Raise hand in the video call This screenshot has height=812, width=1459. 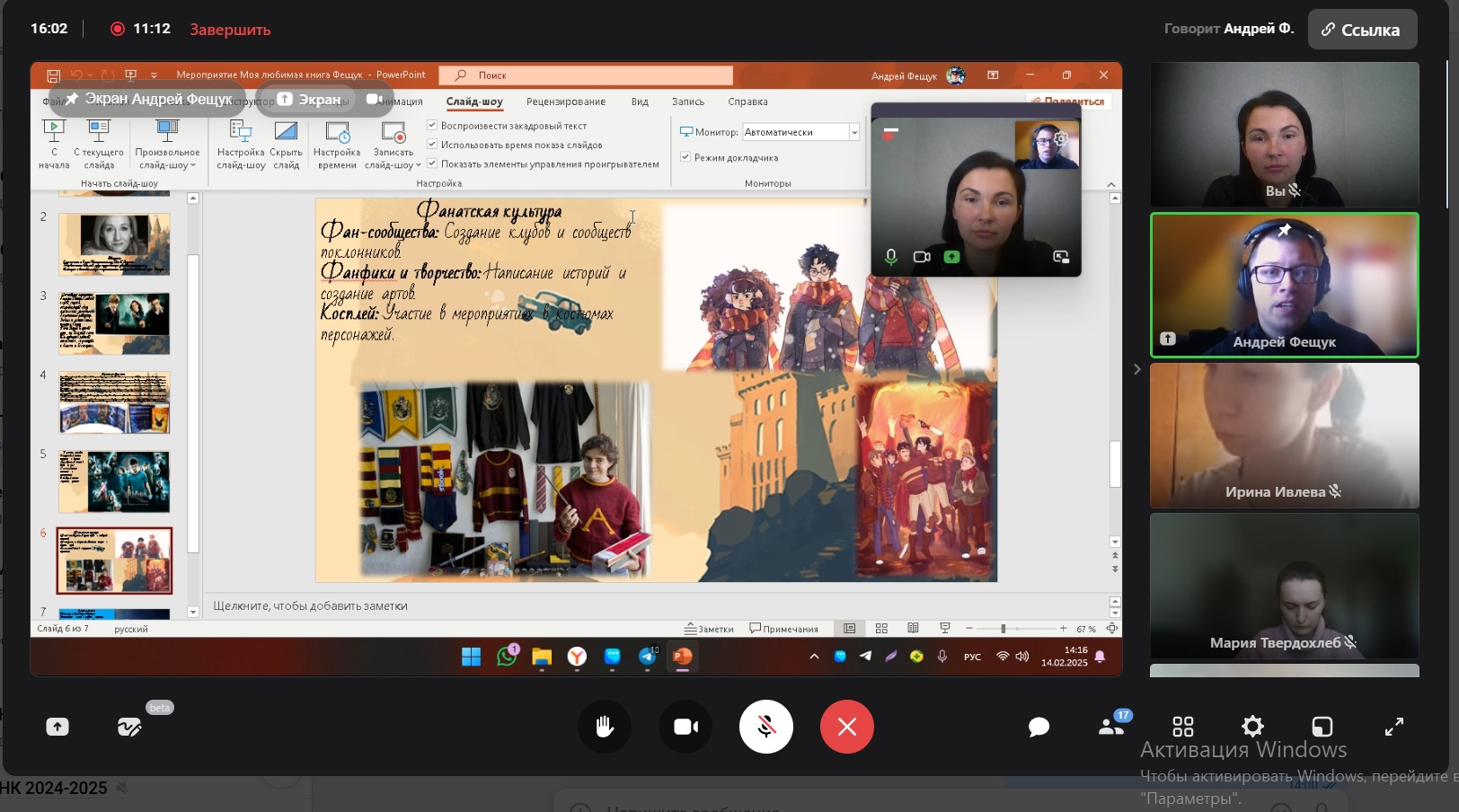pyautogui.click(x=605, y=727)
